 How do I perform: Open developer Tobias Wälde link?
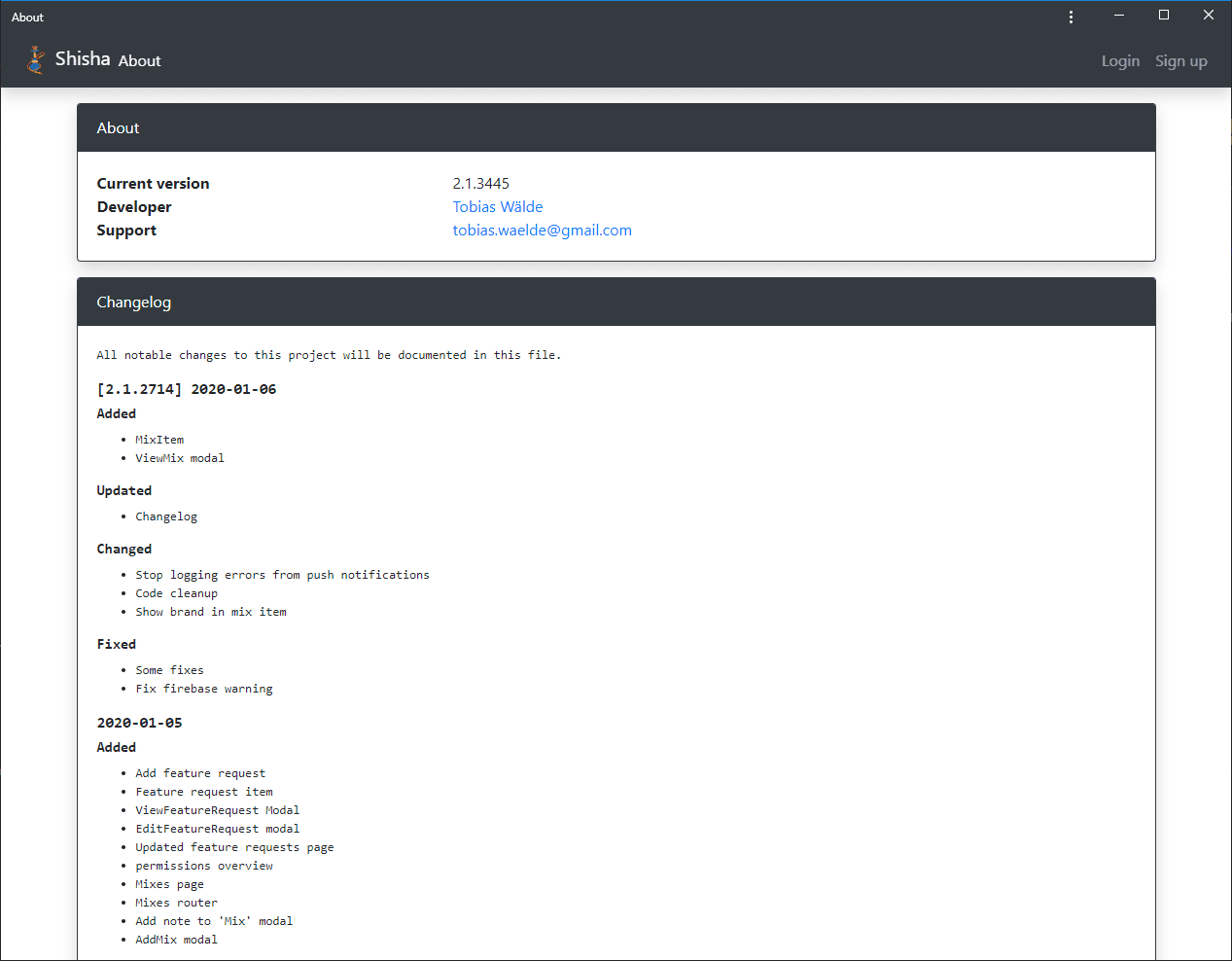pos(498,207)
